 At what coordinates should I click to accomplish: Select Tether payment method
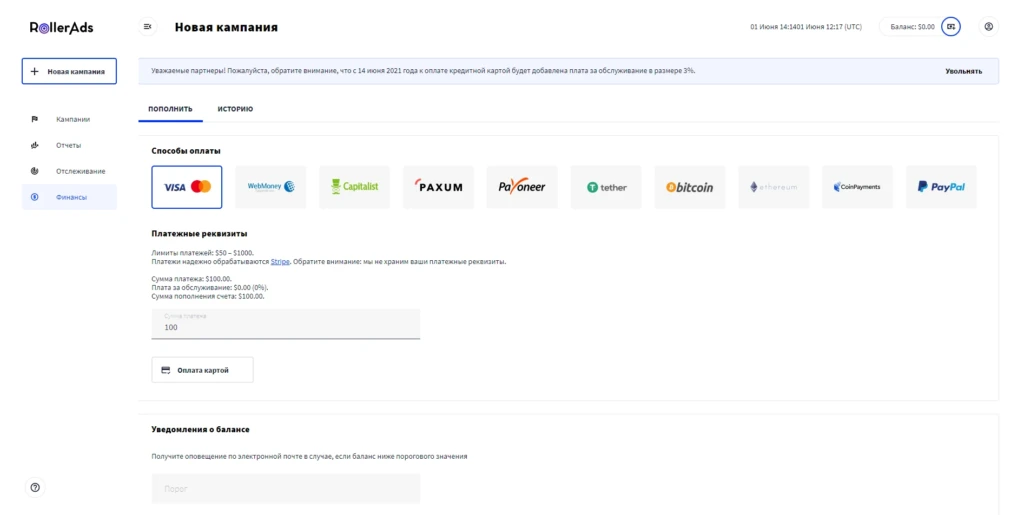pyautogui.click(x=606, y=187)
